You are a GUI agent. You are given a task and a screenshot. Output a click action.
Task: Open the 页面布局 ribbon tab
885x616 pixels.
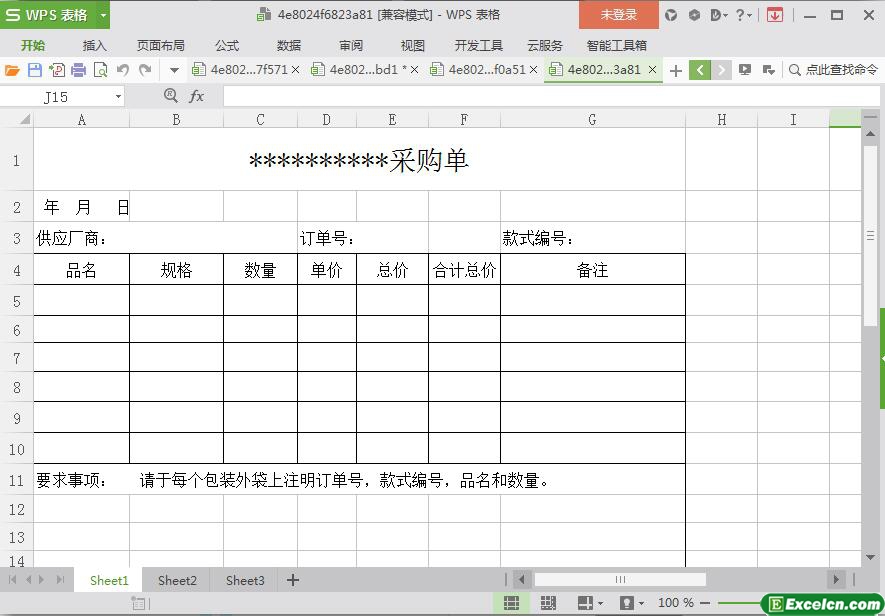[161, 46]
